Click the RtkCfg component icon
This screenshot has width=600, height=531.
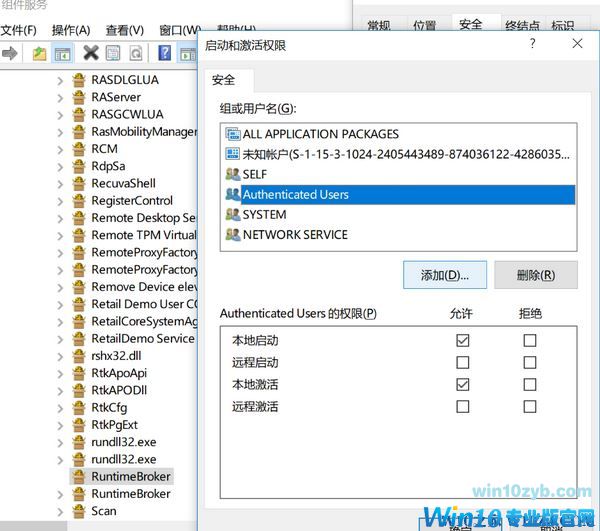pos(79,407)
